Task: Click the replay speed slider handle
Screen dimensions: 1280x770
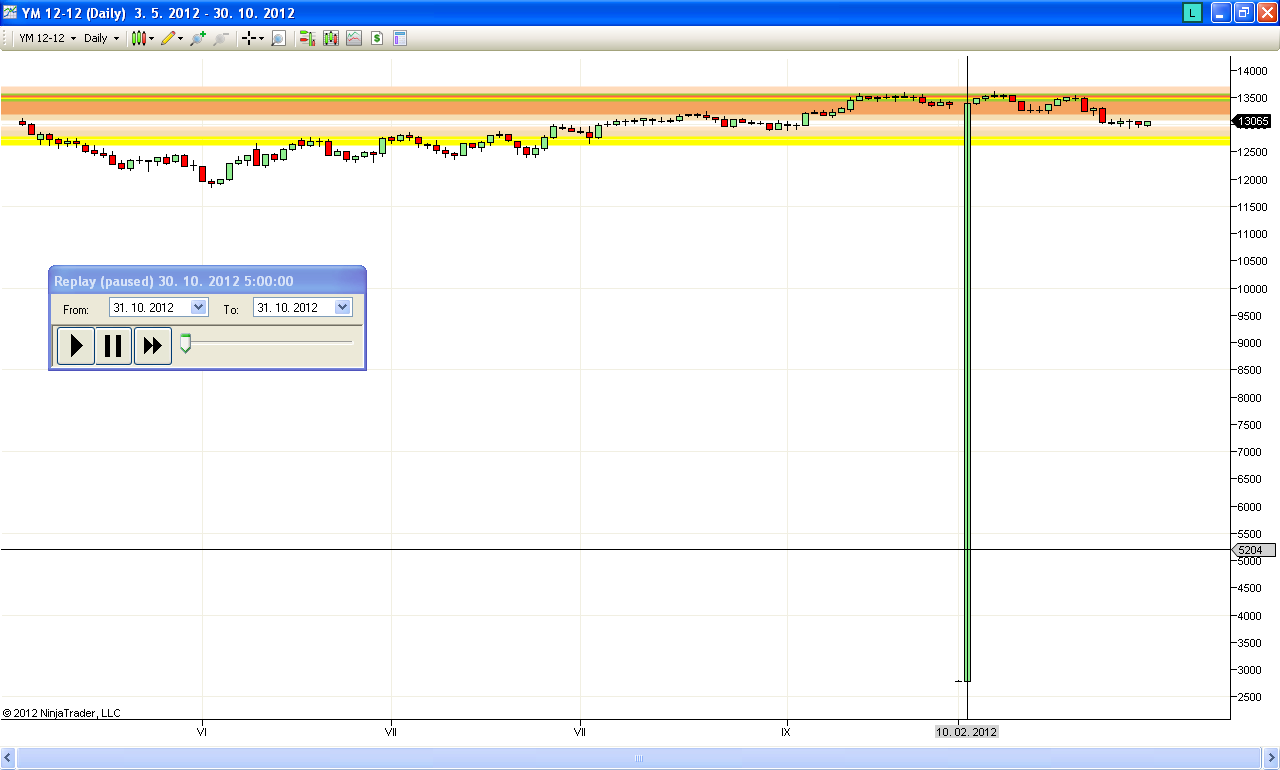Action: click(x=185, y=343)
